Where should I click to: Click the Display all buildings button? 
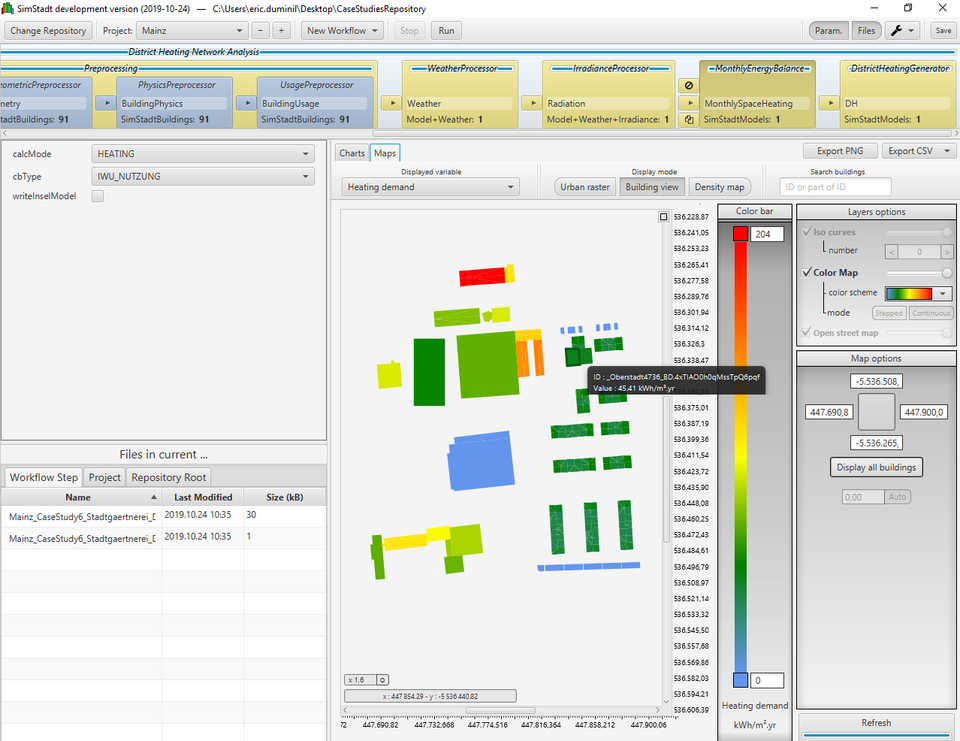tap(876, 467)
